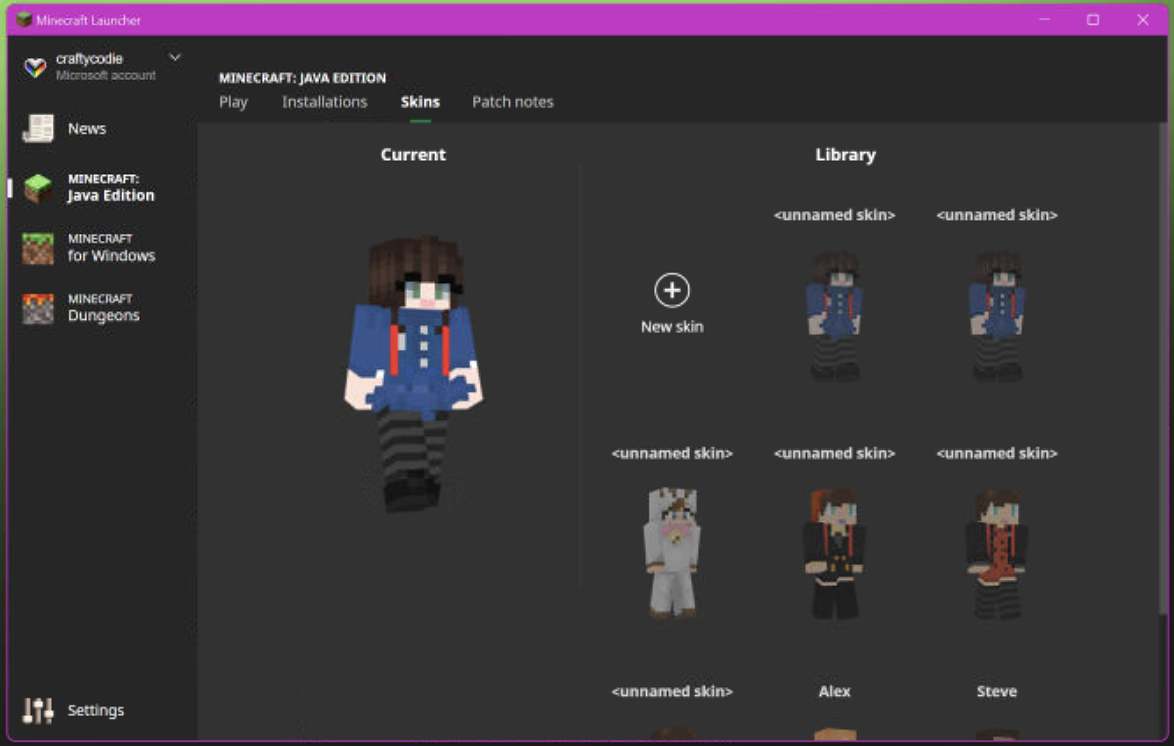
Task: Select the Skins tab
Action: click(420, 102)
